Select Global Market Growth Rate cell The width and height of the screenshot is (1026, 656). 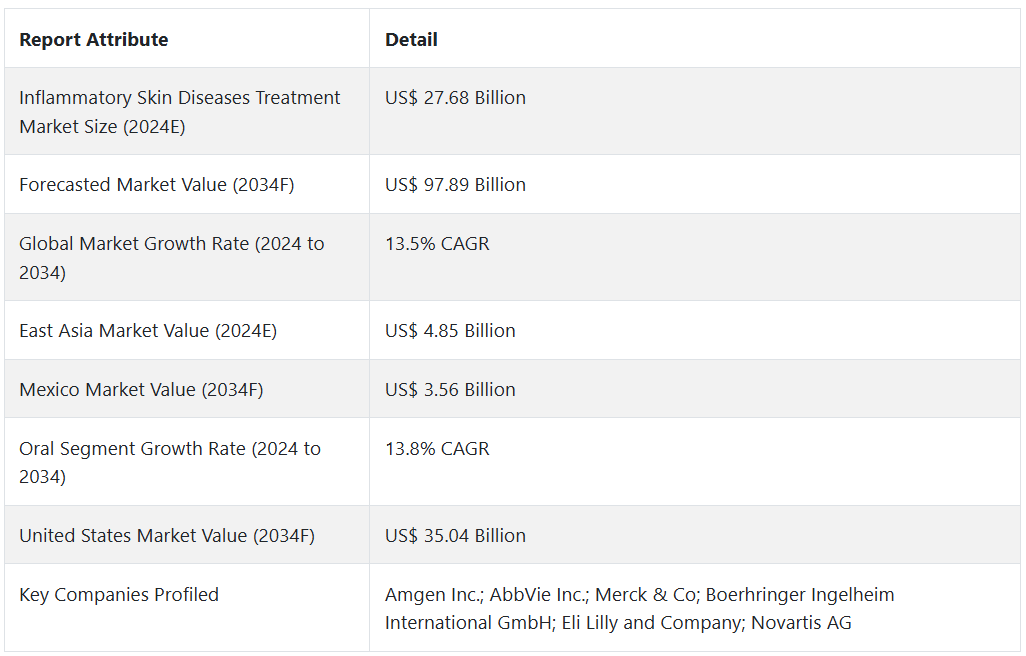[172, 258]
